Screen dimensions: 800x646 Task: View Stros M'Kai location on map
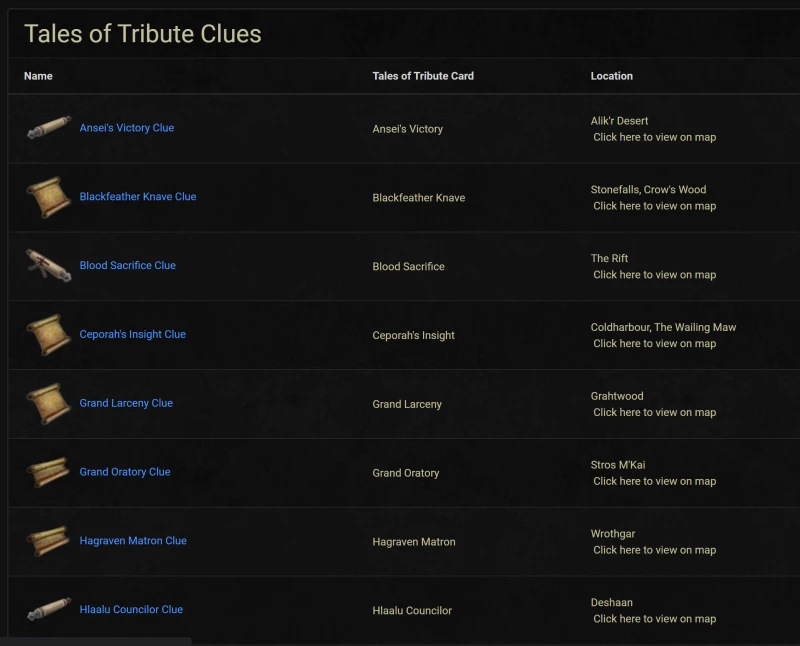pyautogui.click(x=655, y=481)
